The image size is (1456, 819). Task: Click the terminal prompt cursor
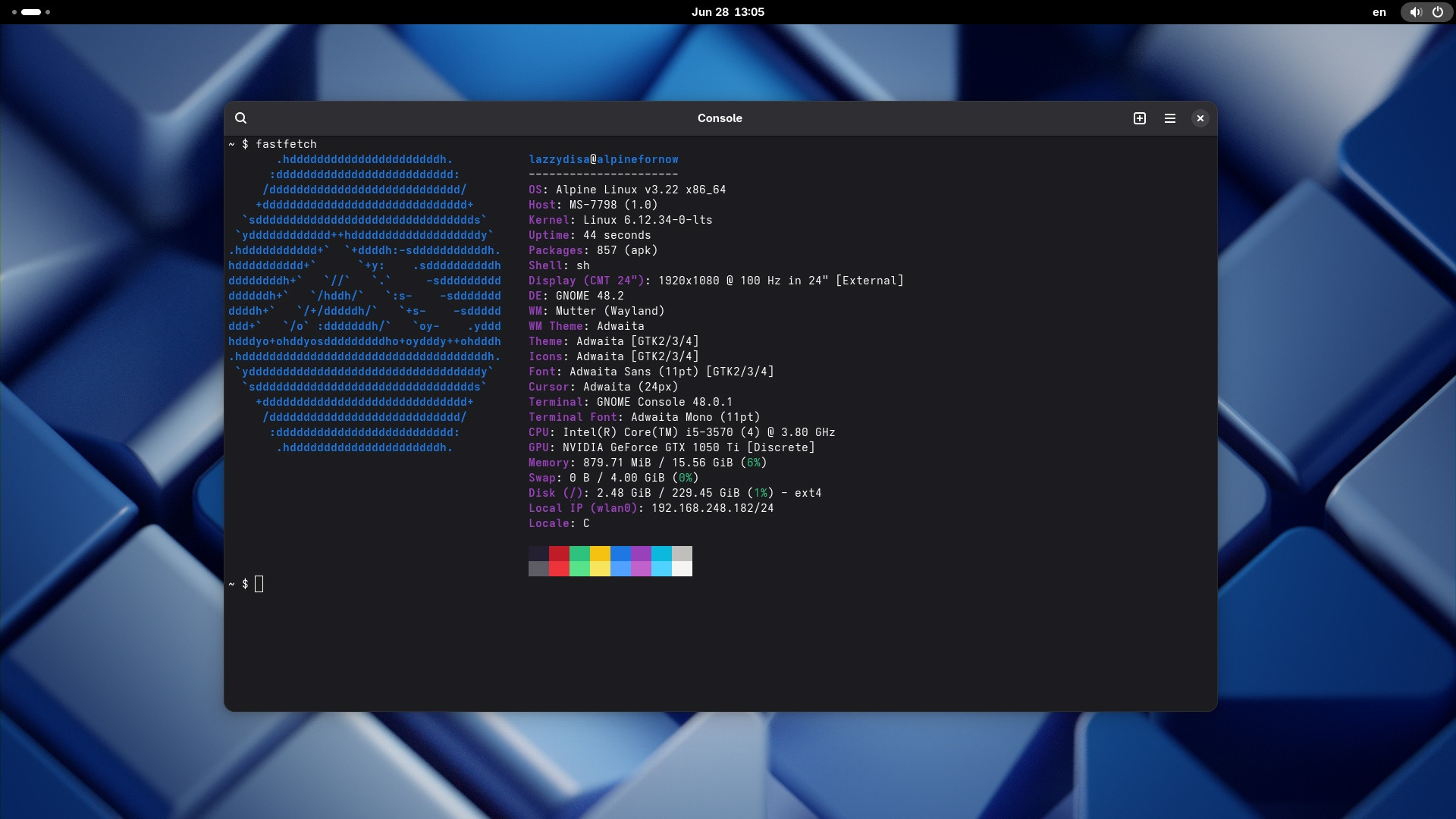[x=259, y=584]
